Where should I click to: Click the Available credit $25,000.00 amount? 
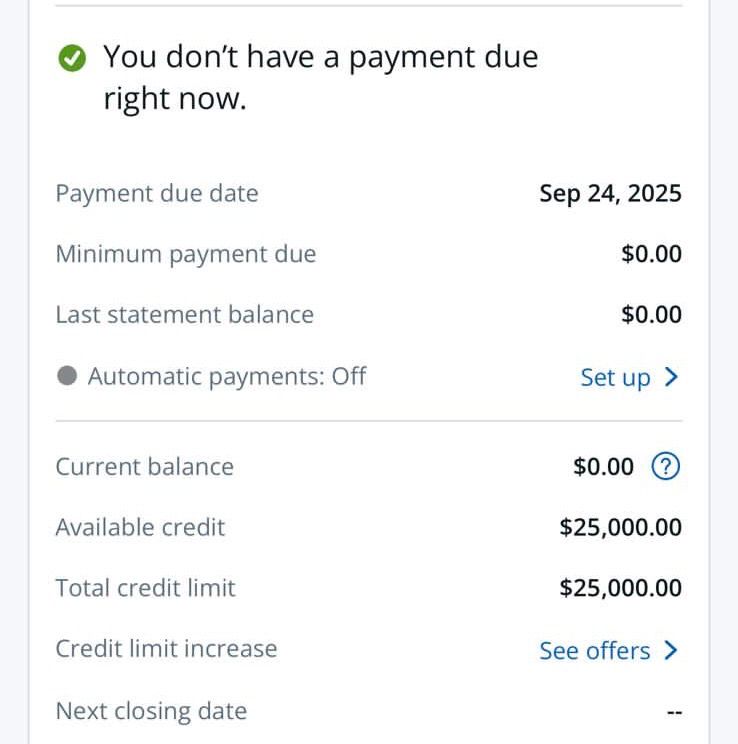tap(620, 527)
